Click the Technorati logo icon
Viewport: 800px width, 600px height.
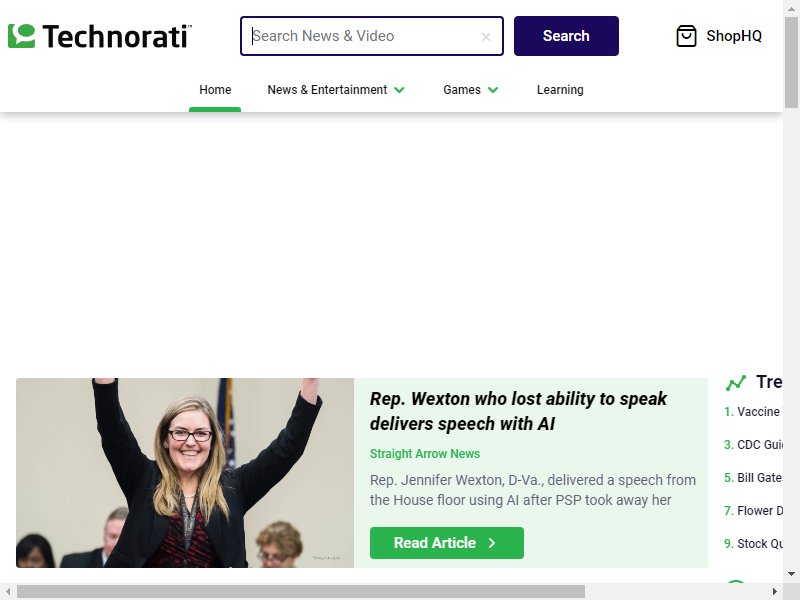tap(21, 36)
